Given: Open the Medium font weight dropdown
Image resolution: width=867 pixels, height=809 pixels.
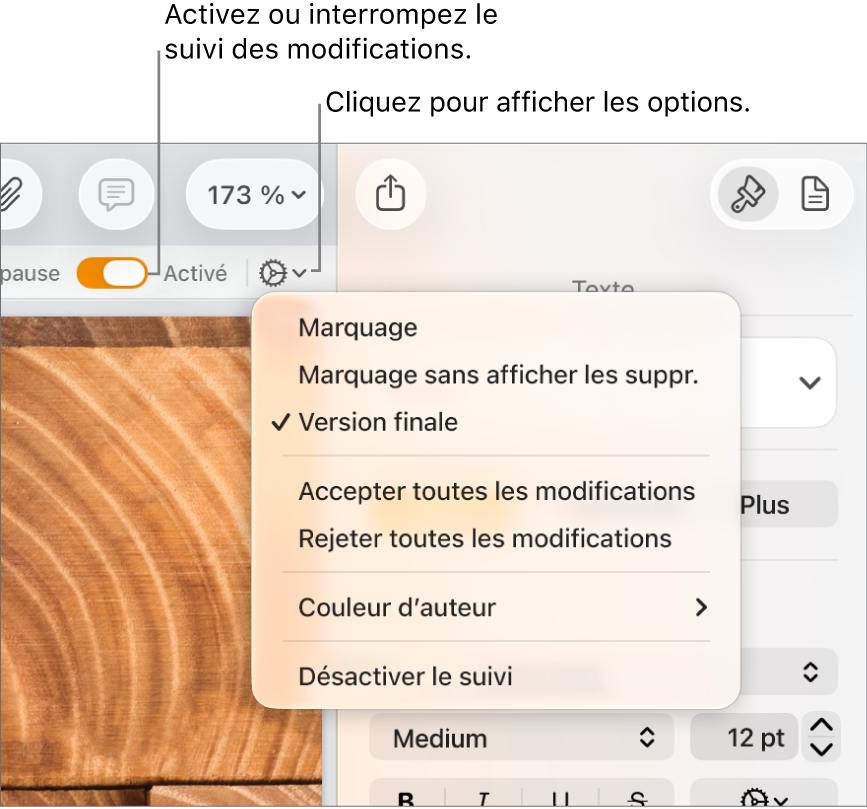Looking at the screenshot, I should click(x=521, y=737).
